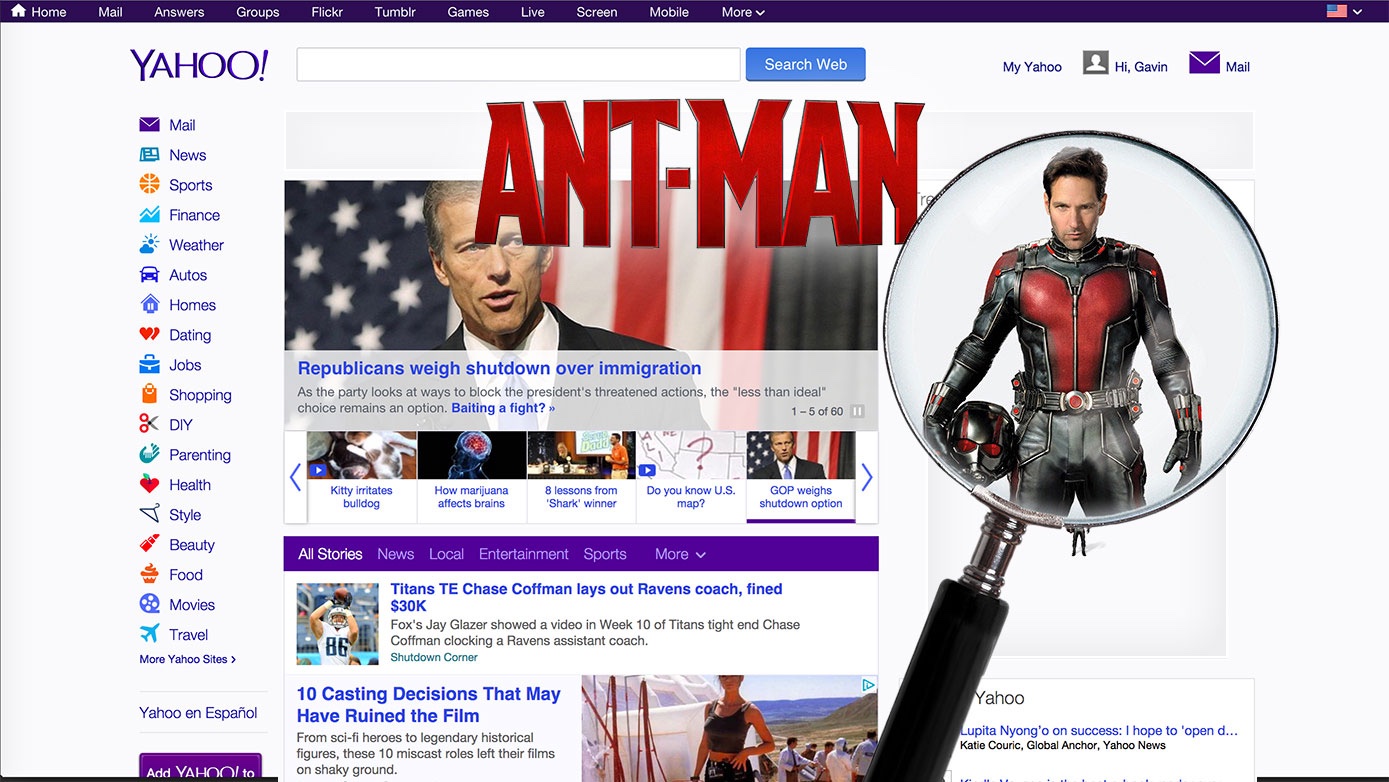Switch to the News stories tab
Image resolution: width=1389 pixels, height=782 pixels.
(x=396, y=554)
